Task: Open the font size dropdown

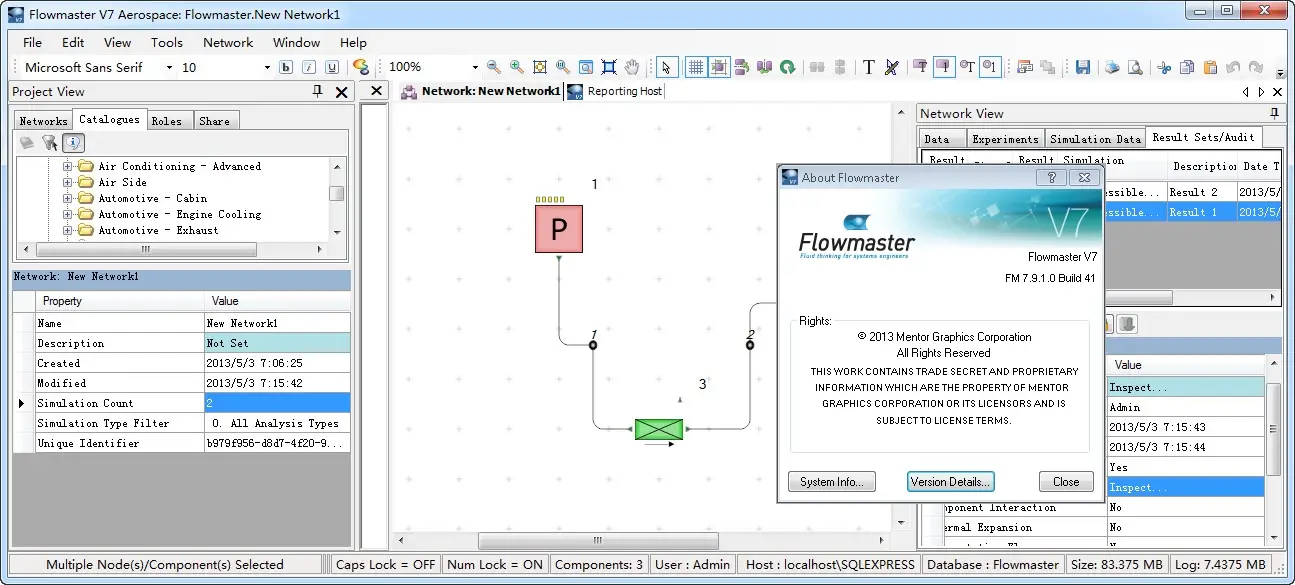Action: [267, 67]
